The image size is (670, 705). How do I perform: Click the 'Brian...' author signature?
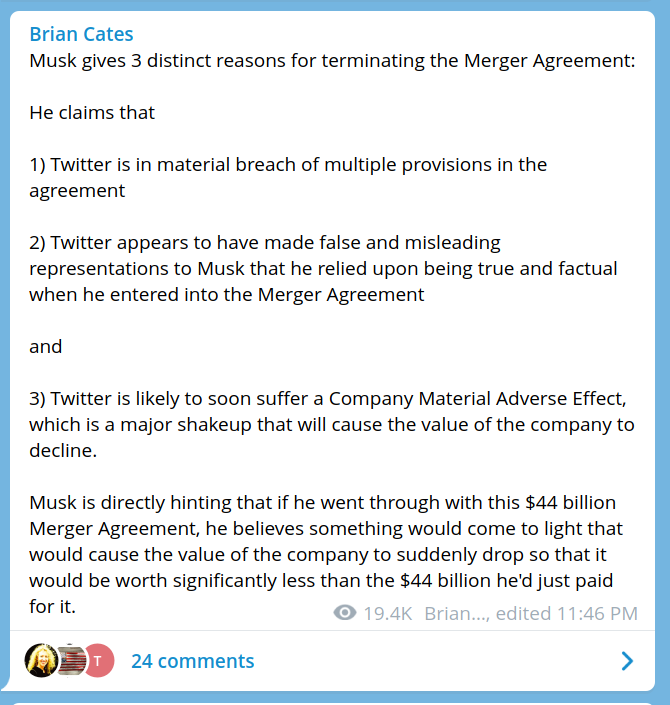[x=455, y=613]
